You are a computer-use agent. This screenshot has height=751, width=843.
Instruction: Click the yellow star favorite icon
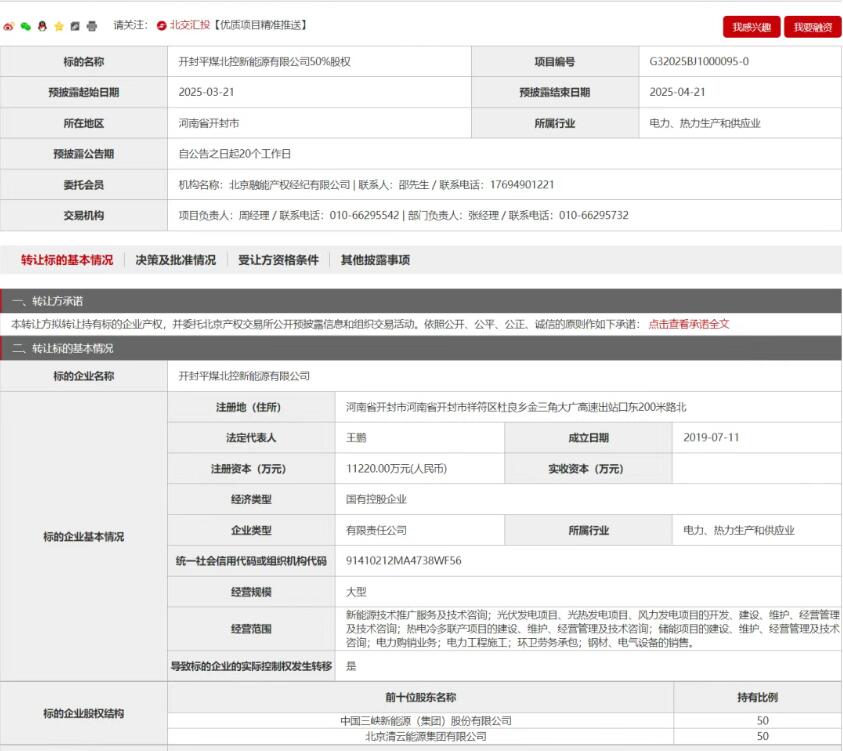(59, 25)
